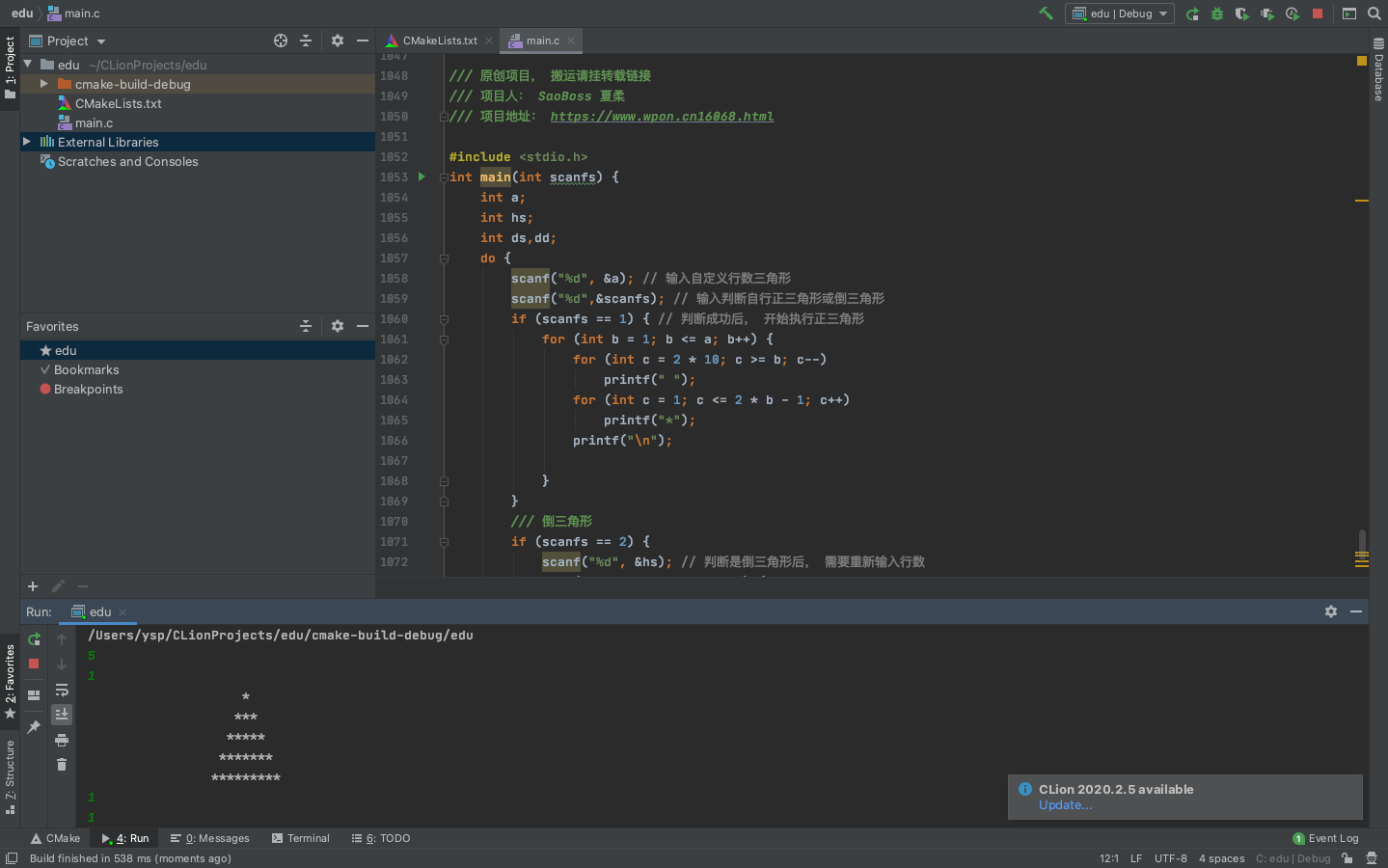The image size is (1388, 868).
Task: Run with Valgrind Memcheck clock icon
Action: pos(1293,14)
